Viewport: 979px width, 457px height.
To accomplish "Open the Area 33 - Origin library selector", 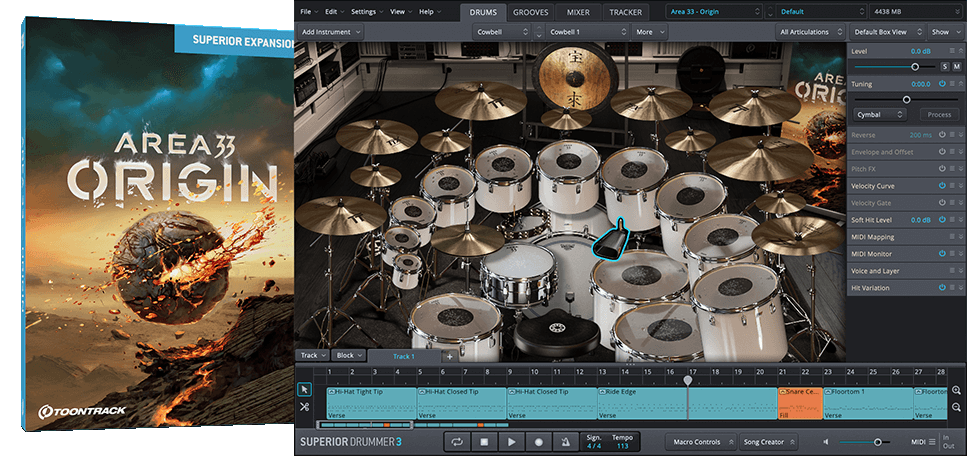I will [x=715, y=11].
